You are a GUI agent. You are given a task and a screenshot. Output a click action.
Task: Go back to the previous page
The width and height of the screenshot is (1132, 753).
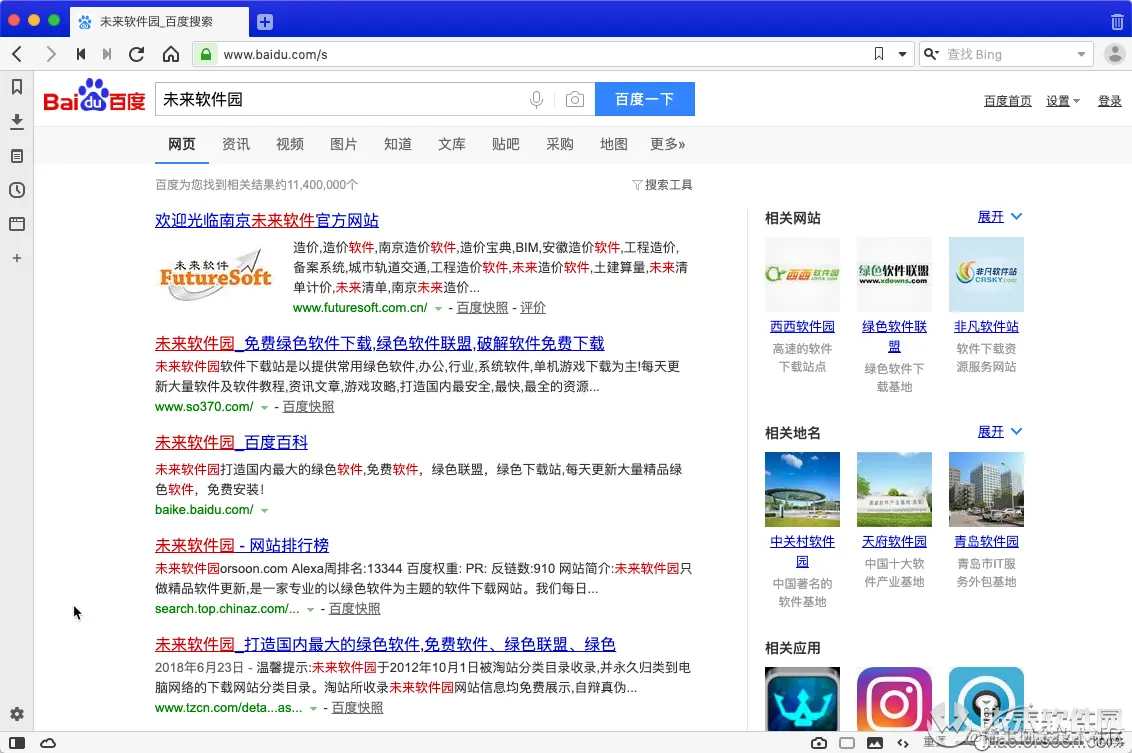(17, 54)
